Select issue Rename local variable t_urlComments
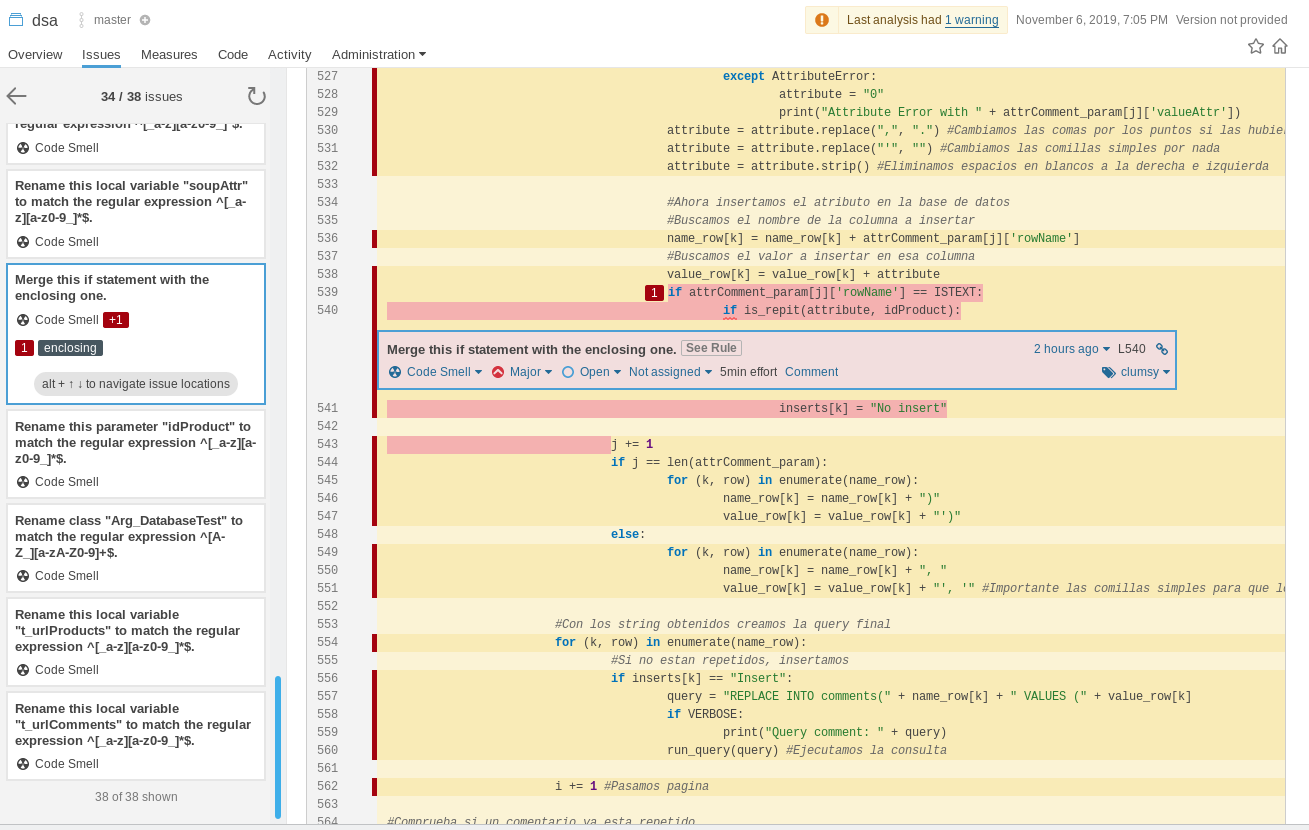The height and width of the screenshot is (830, 1309). 136,736
